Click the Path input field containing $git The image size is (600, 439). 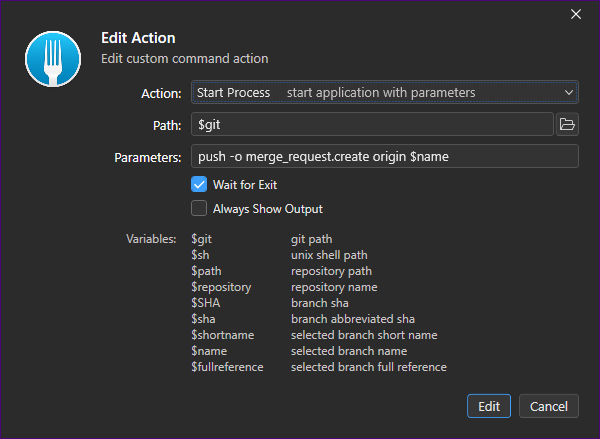372,124
